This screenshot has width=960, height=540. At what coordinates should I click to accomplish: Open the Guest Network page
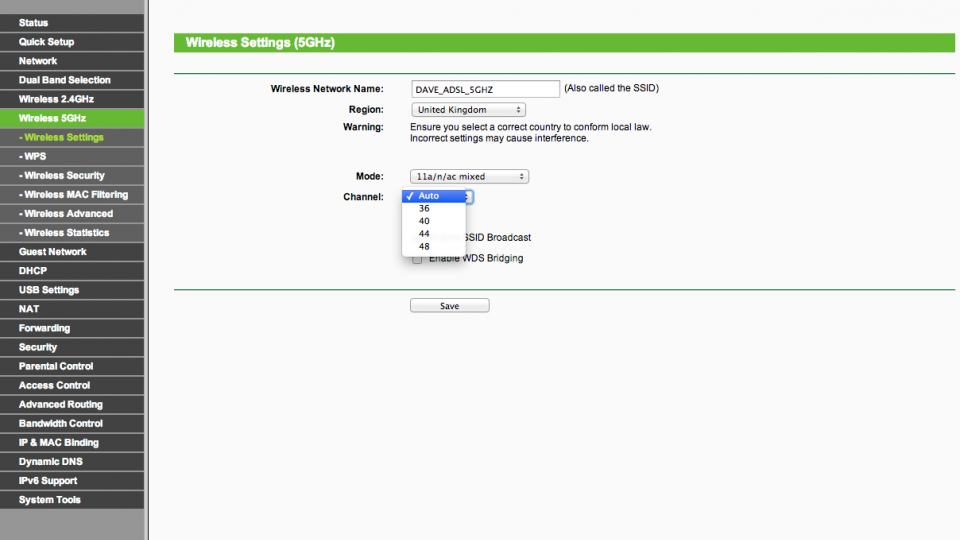(x=72, y=252)
